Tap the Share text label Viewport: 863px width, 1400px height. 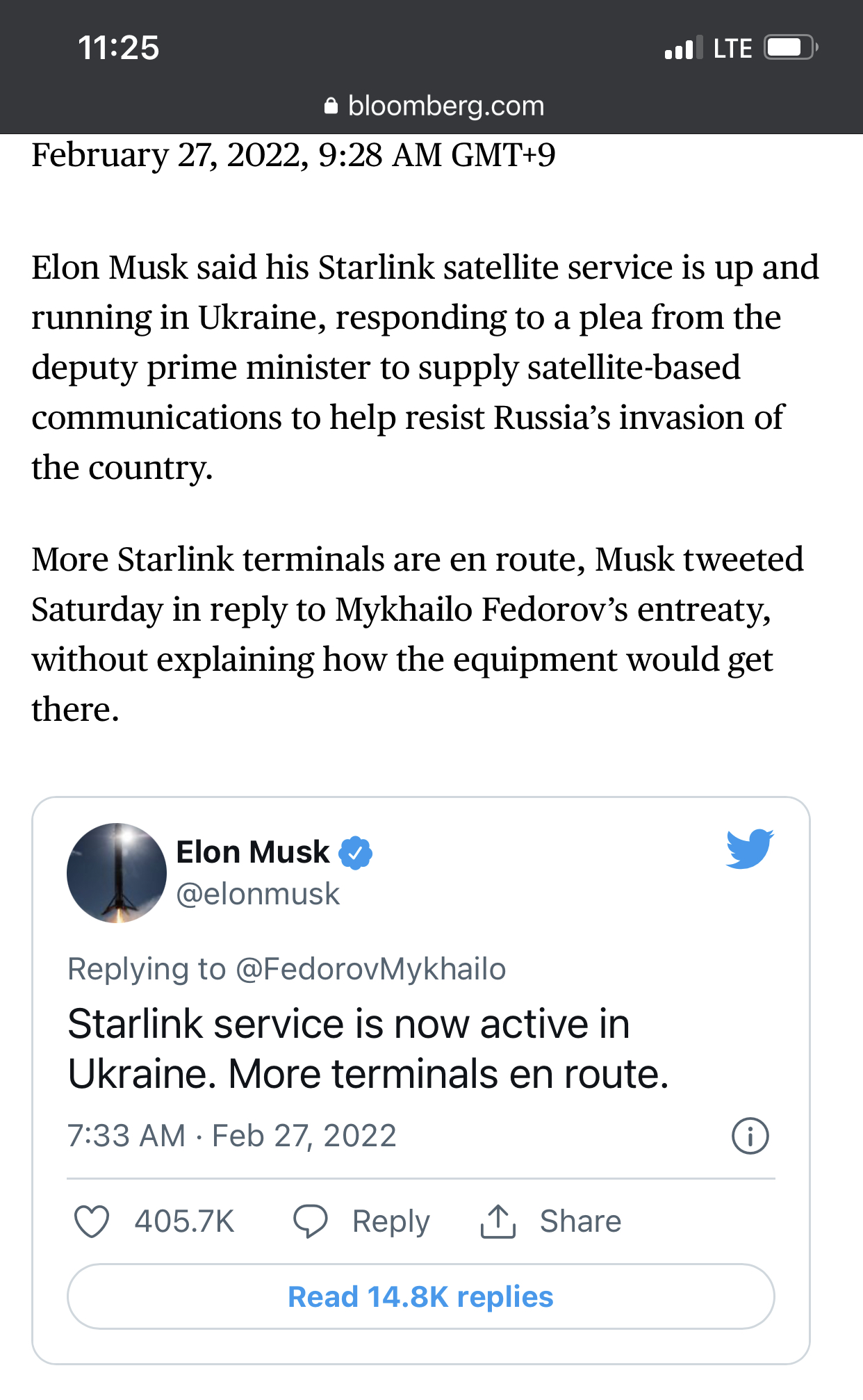coord(580,1221)
